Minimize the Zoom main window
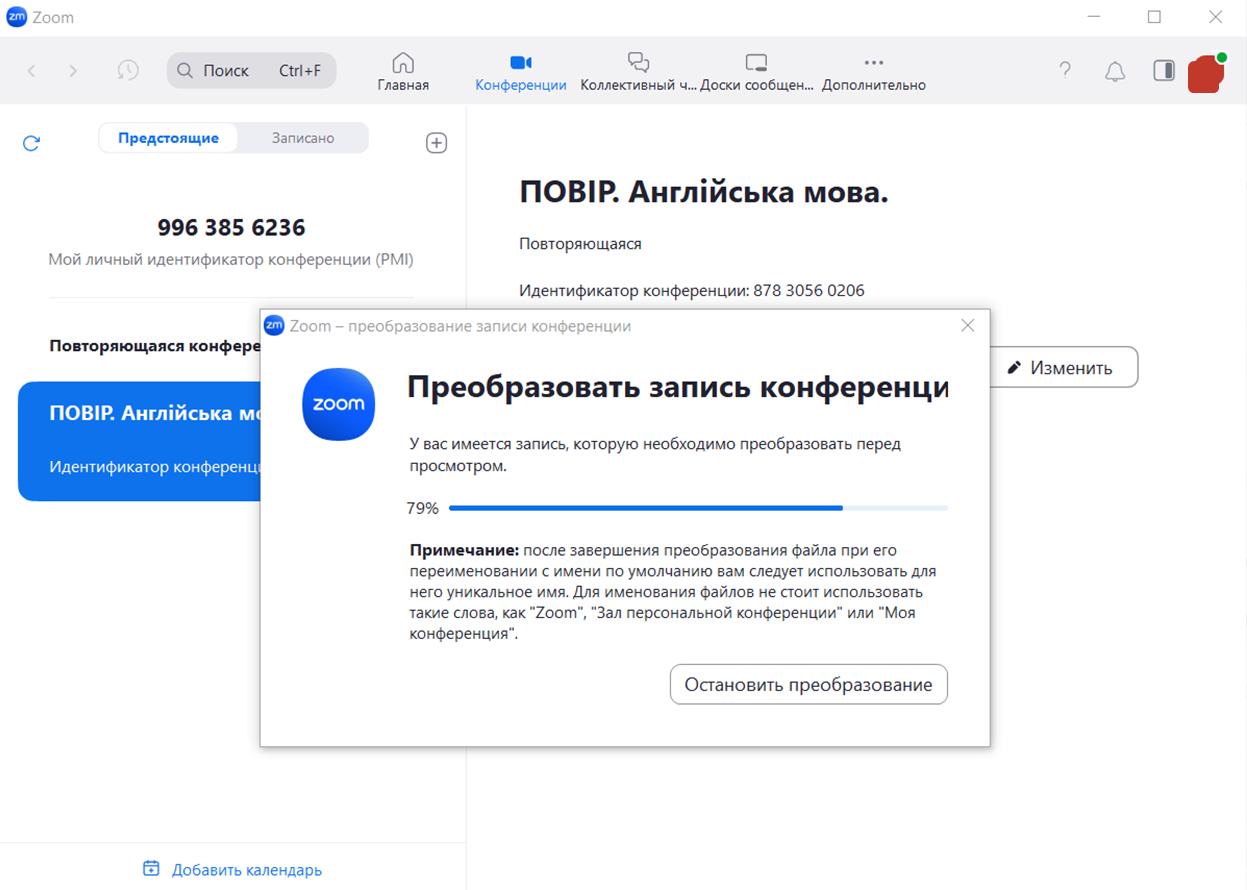 (1093, 17)
